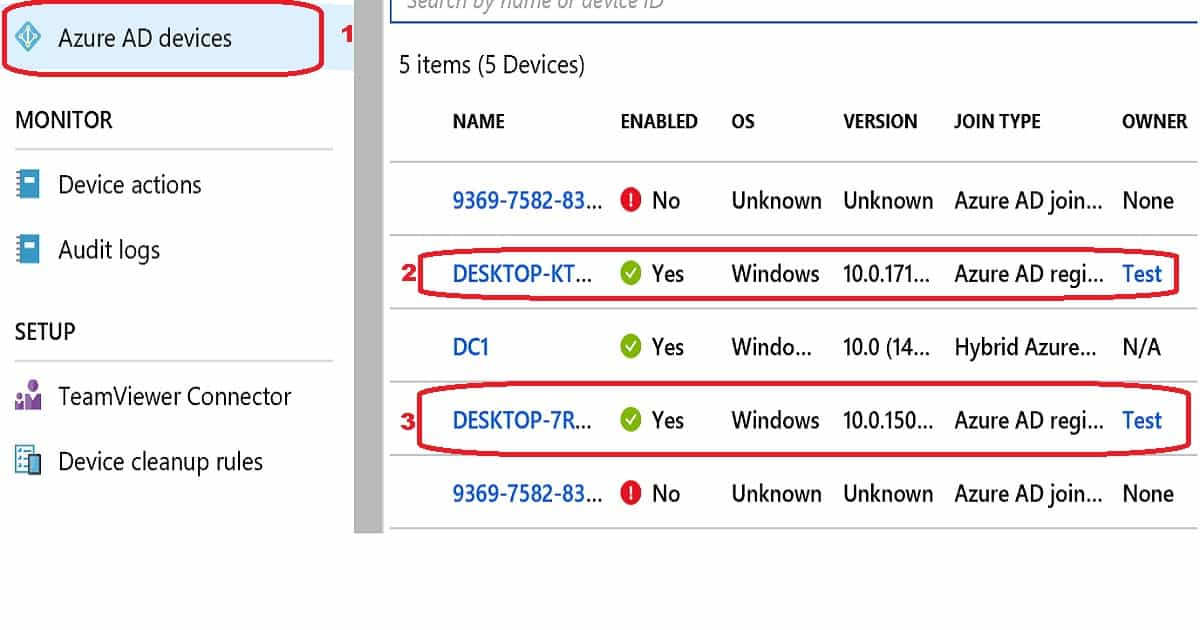Image resolution: width=1200 pixels, height=630 pixels.
Task: Open Device cleanup rules under Setup
Action: coord(161,462)
